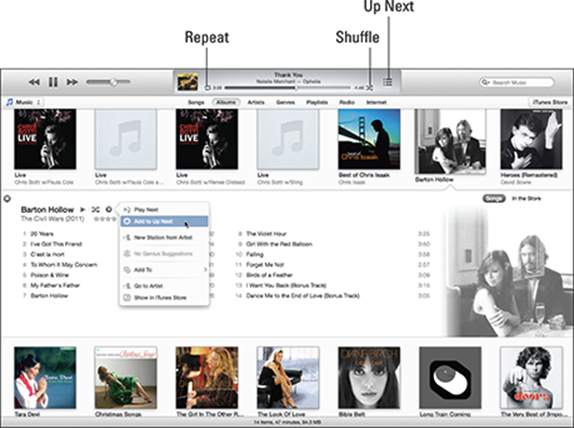574x428 pixels.
Task: Open Best of Chris Isaak album
Action: pyautogui.click(x=369, y=139)
